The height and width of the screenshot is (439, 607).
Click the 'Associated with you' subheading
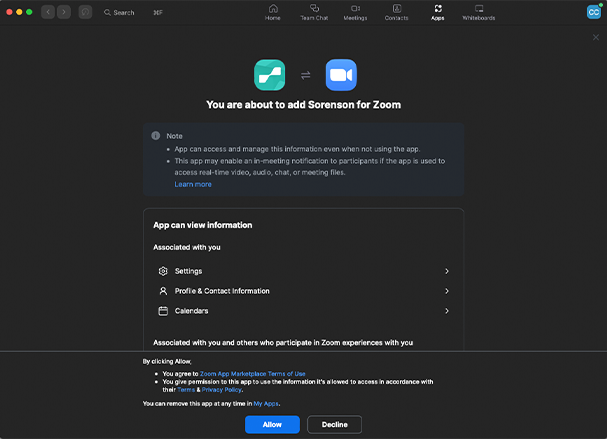[187, 247]
